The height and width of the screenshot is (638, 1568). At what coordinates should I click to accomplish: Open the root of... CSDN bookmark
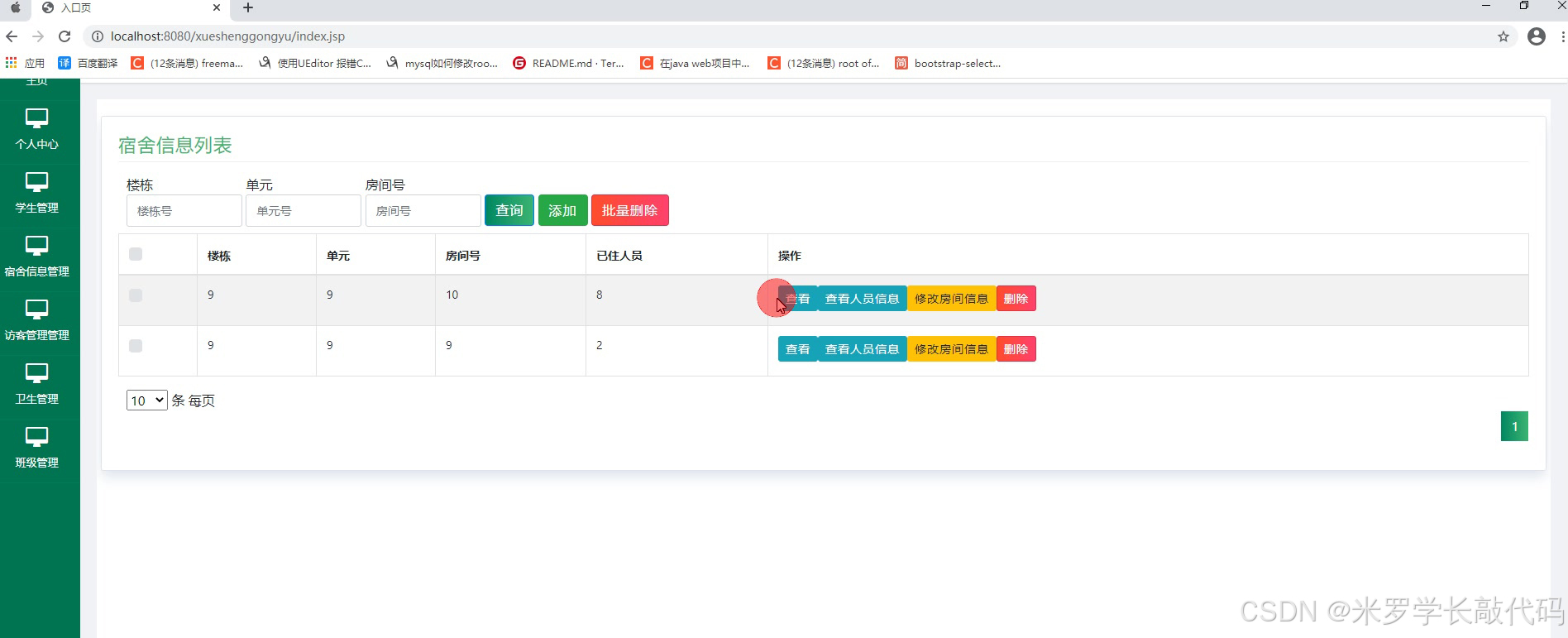824,63
